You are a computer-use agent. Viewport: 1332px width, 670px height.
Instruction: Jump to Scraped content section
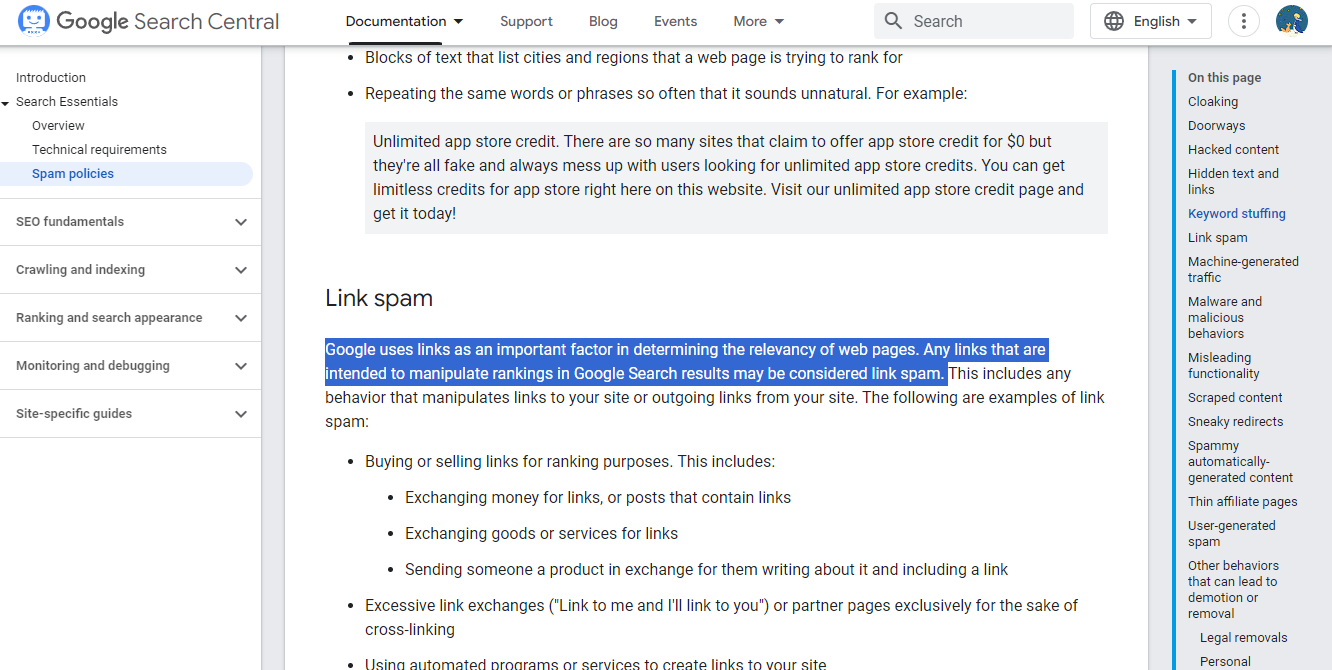(1235, 398)
